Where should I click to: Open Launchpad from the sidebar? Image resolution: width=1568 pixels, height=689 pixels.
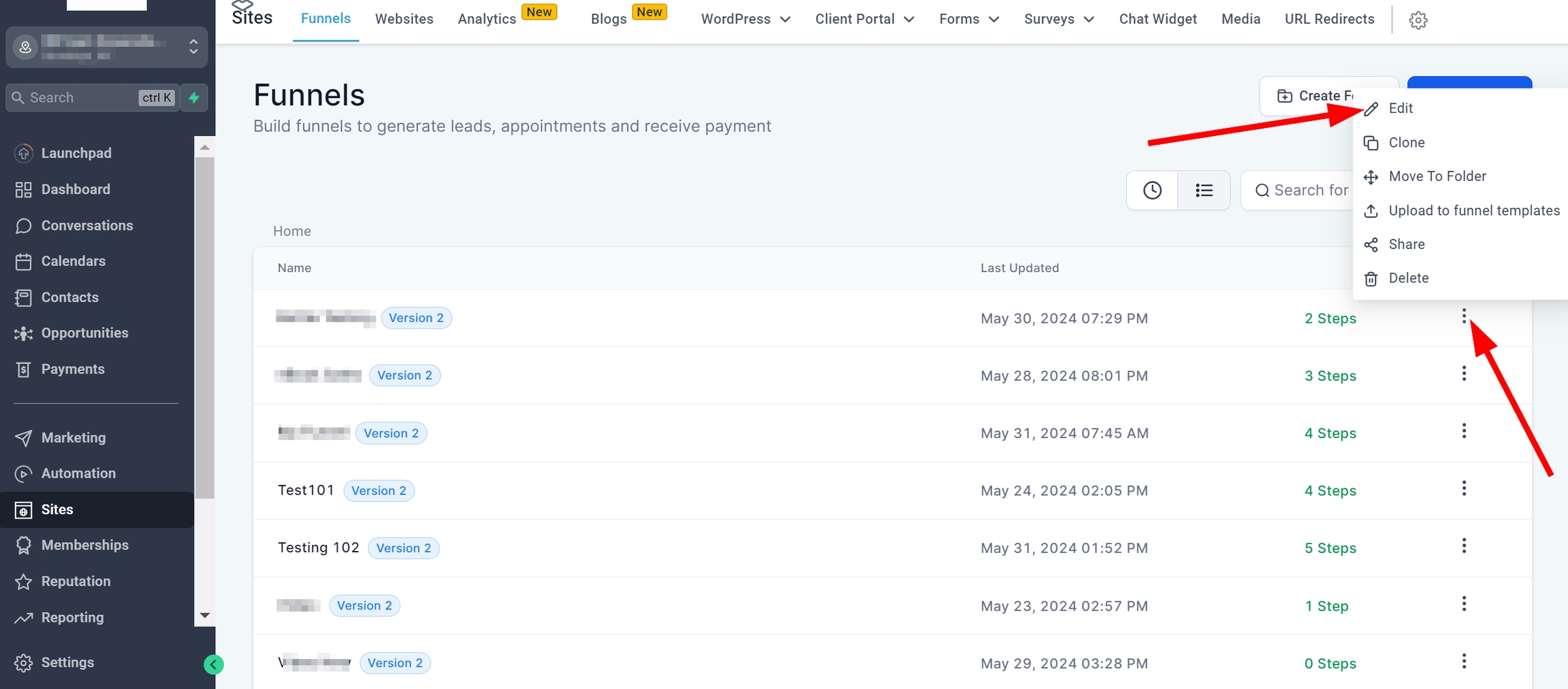(76, 153)
